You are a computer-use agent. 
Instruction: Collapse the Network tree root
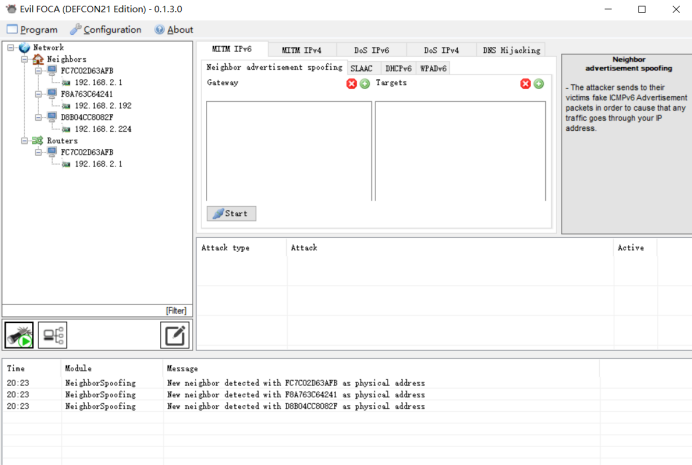pyautogui.click(x=11, y=47)
